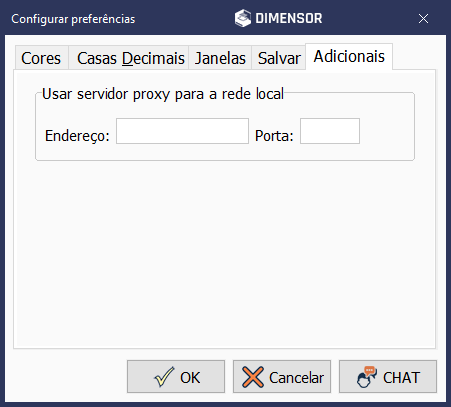Click the green checkmark icon on OK
Viewport: 451px width, 407px height.
pos(164,377)
